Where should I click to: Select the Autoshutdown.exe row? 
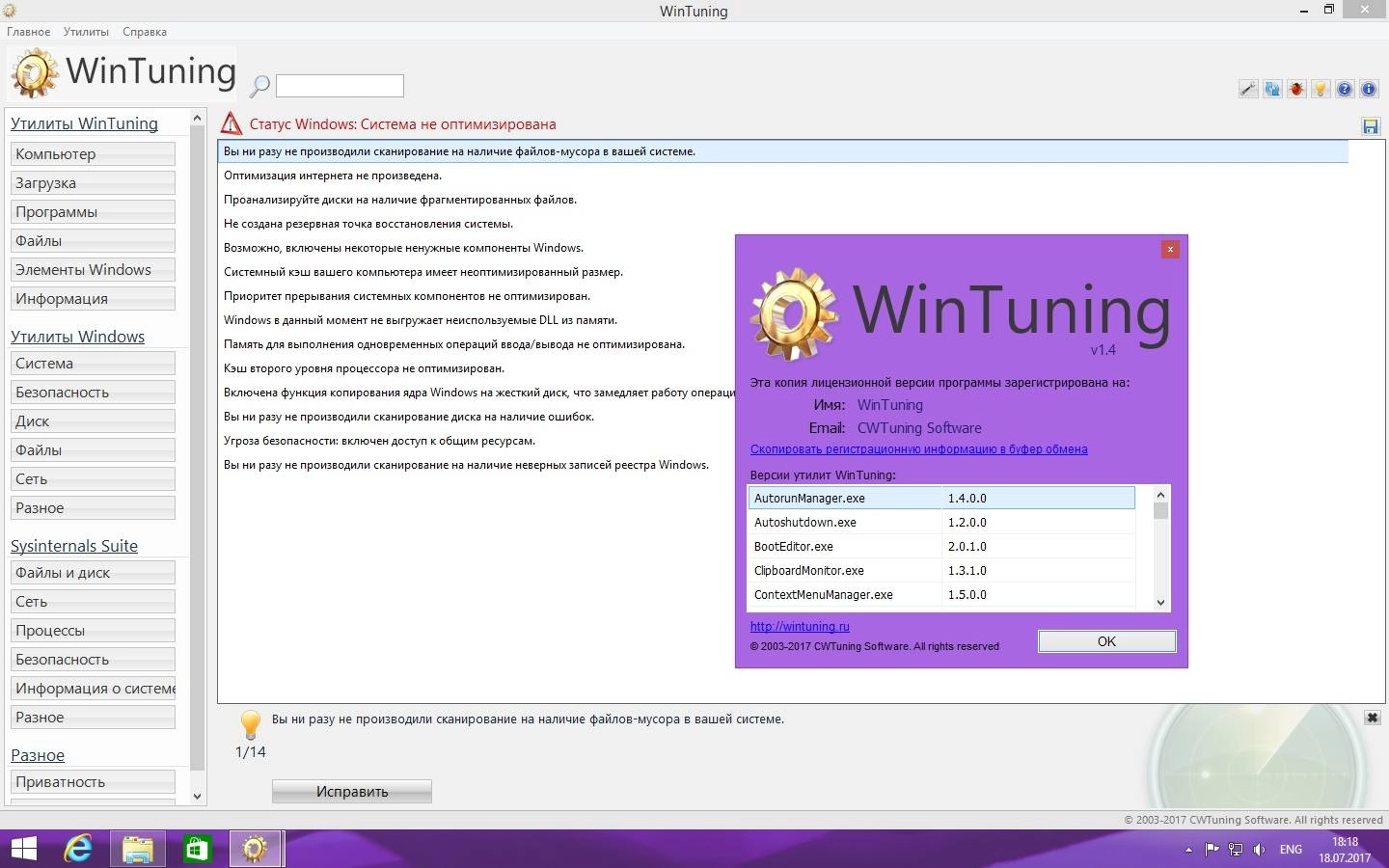pyautogui.click(x=941, y=522)
